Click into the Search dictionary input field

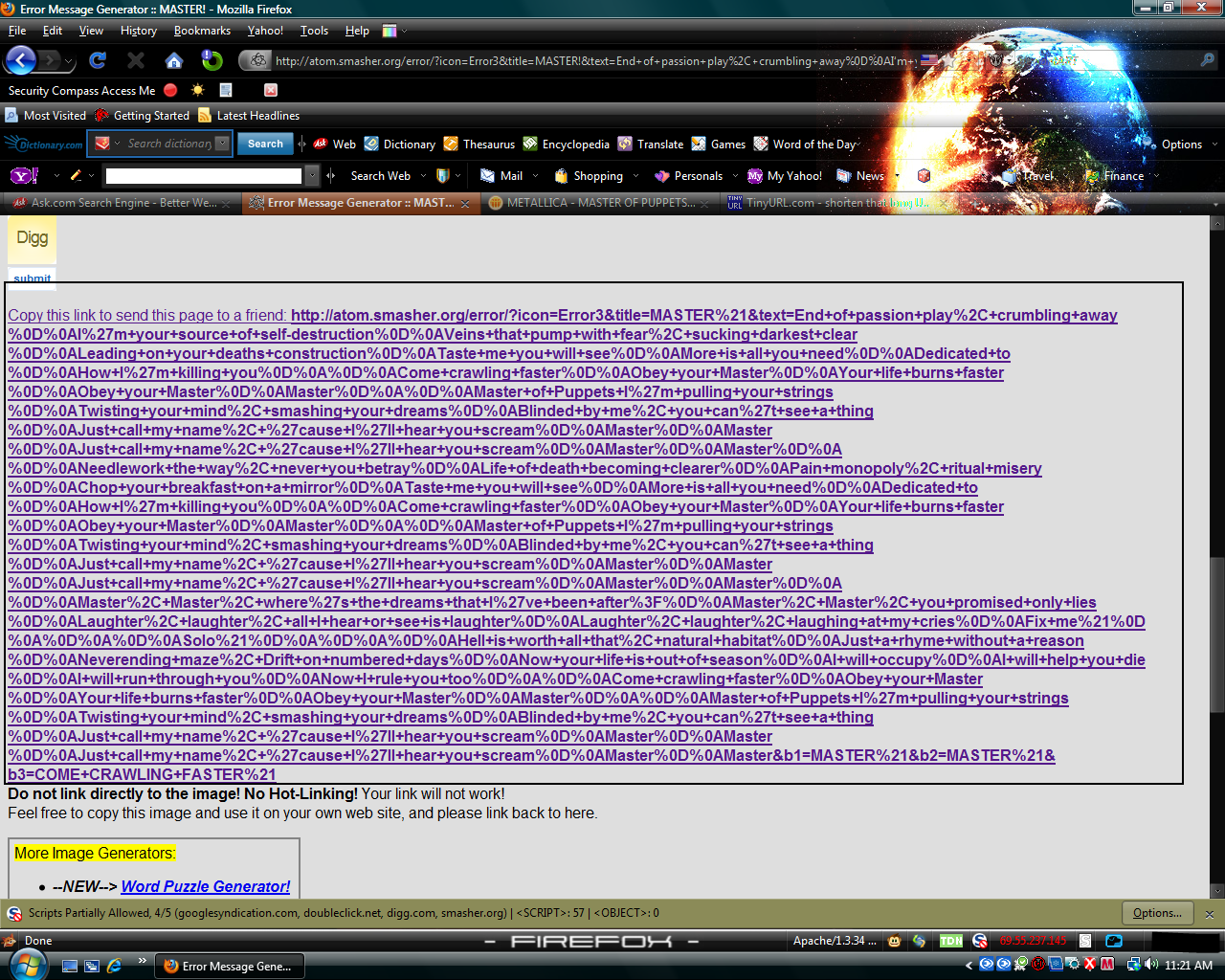click(169, 144)
